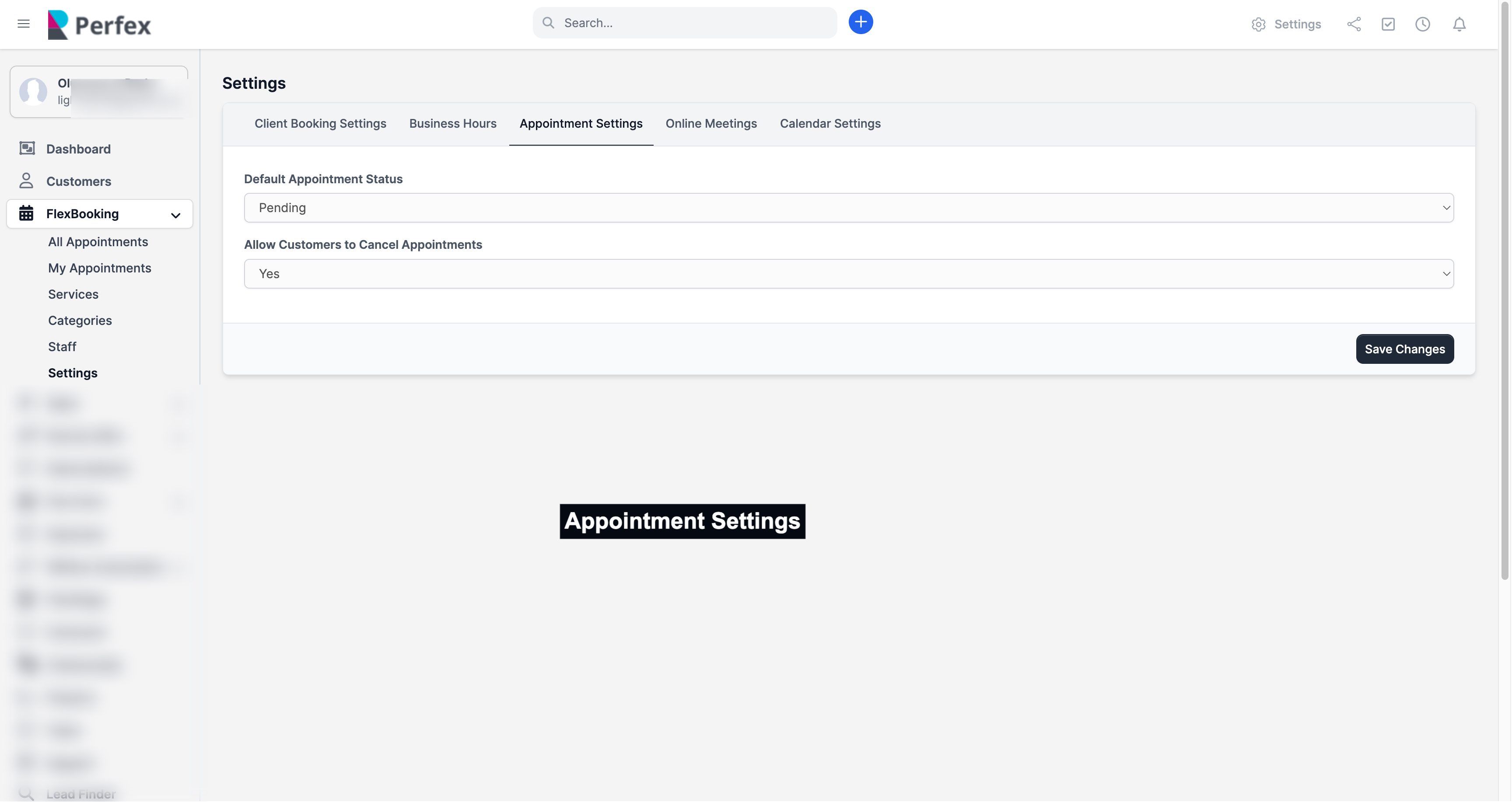The width and height of the screenshot is (1512, 802).
Task: Click the Perfex logo
Action: click(99, 24)
